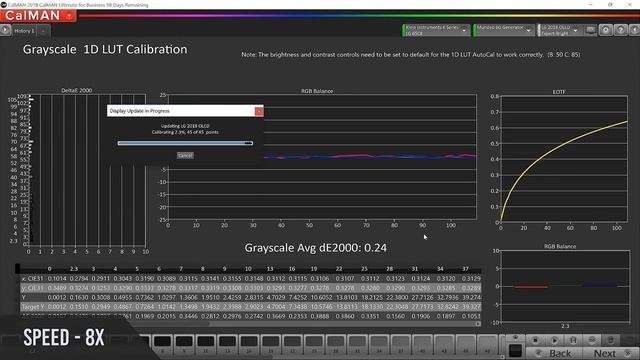Click the Grayscale 1D LUT Calibration title
Viewport: 640px width, 360px height.
105,49
